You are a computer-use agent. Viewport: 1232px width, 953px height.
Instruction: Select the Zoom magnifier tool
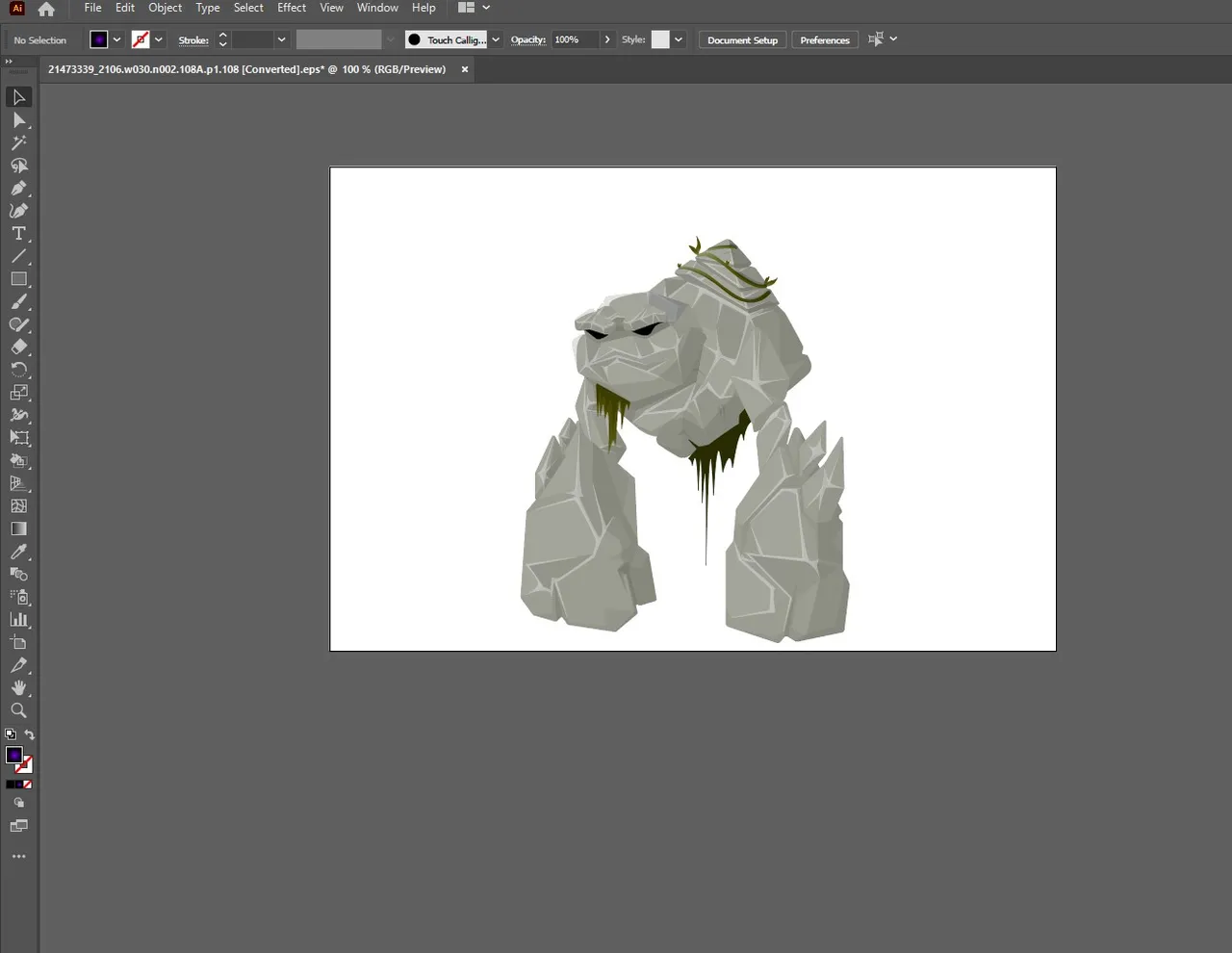(18, 710)
